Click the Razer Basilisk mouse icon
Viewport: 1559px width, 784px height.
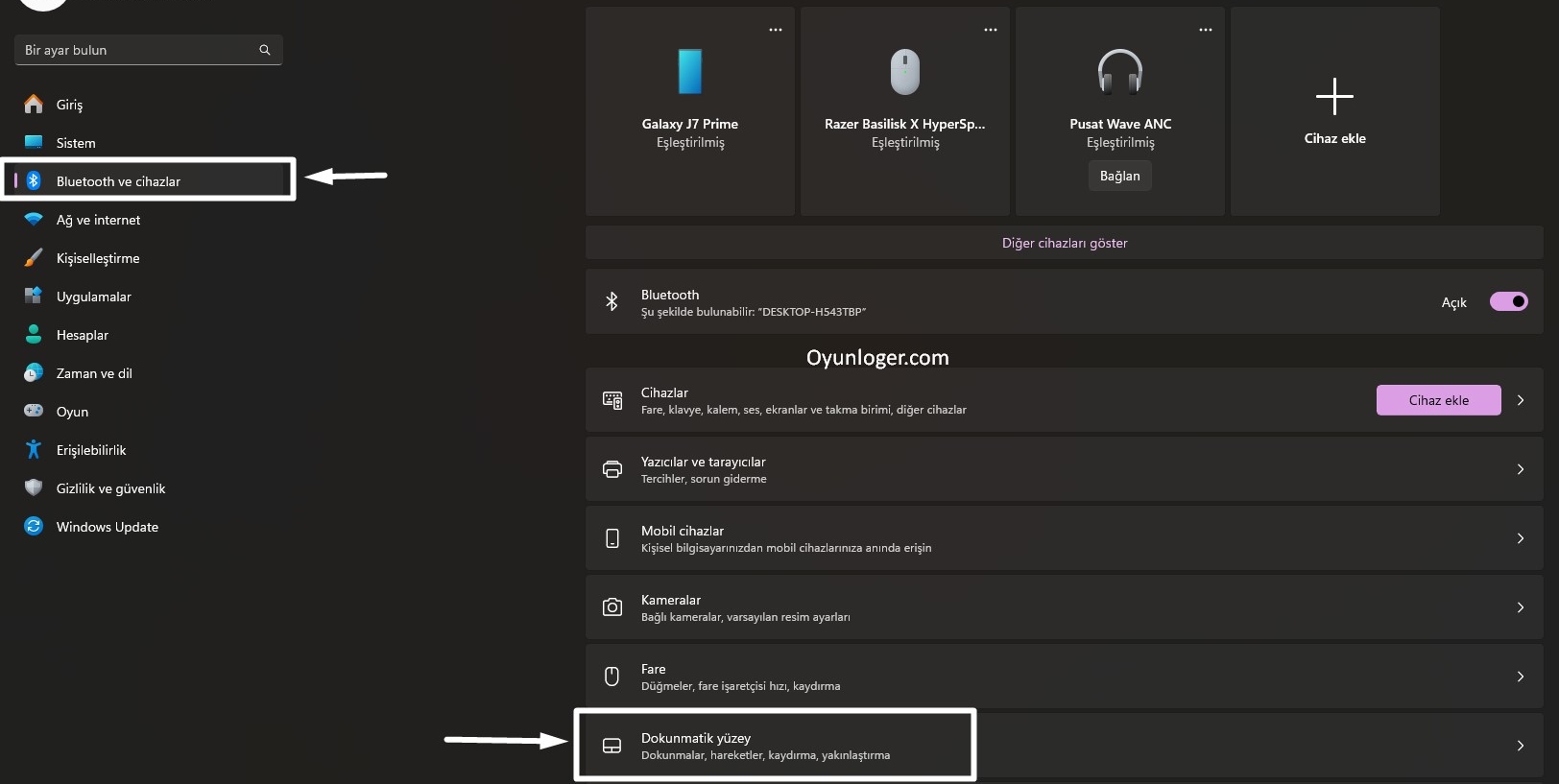(x=905, y=72)
